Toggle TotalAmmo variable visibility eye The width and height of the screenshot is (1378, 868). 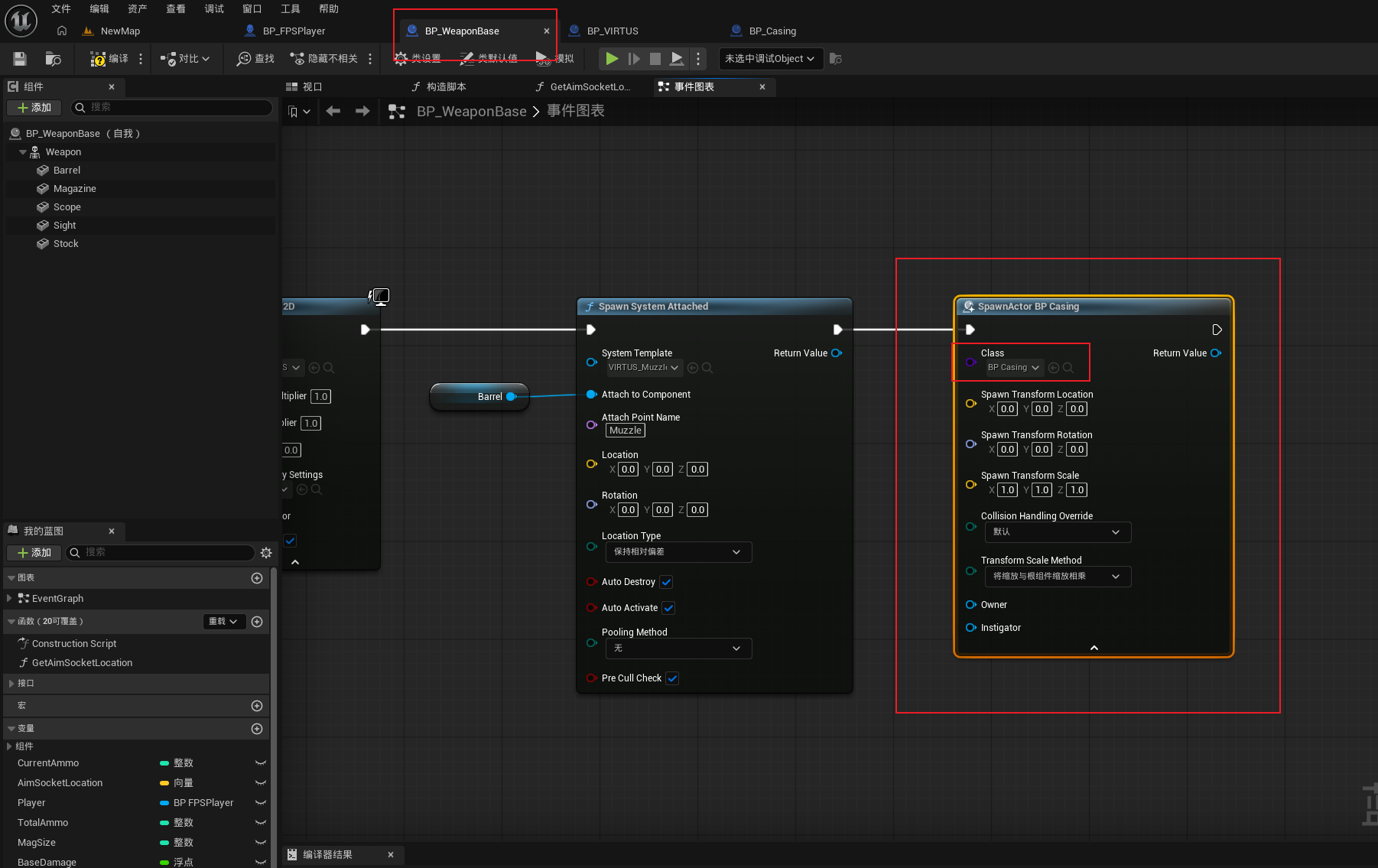pos(261,823)
